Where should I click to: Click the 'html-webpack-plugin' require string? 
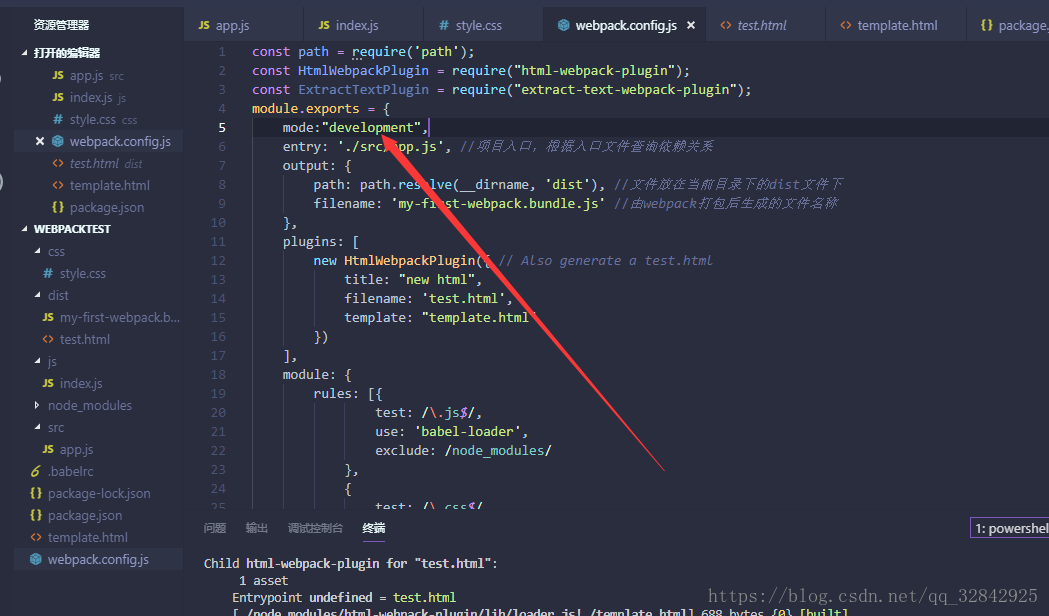(x=597, y=70)
